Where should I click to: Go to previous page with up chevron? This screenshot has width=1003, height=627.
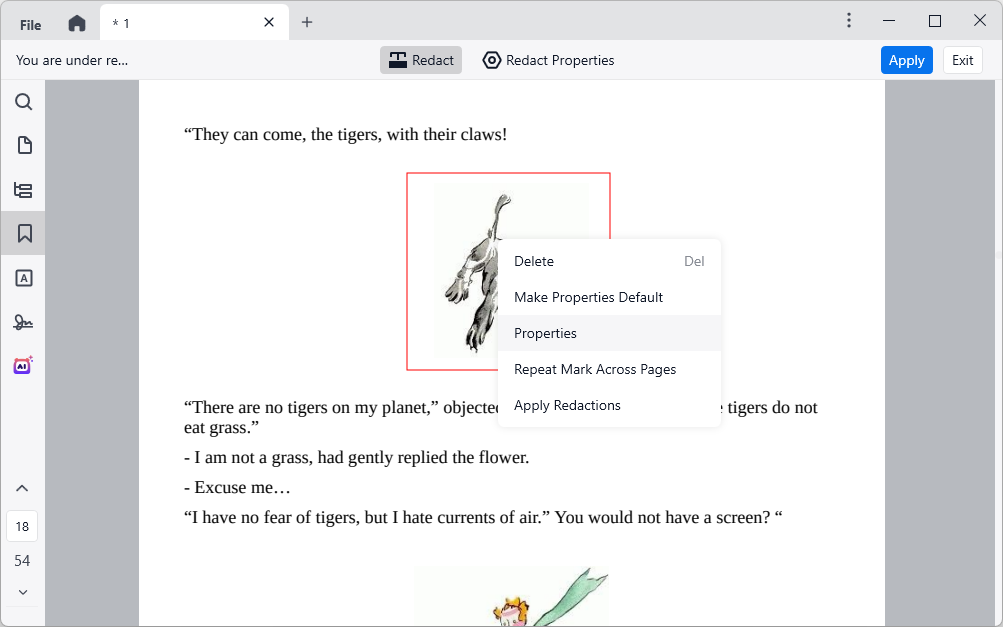click(x=22, y=489)
